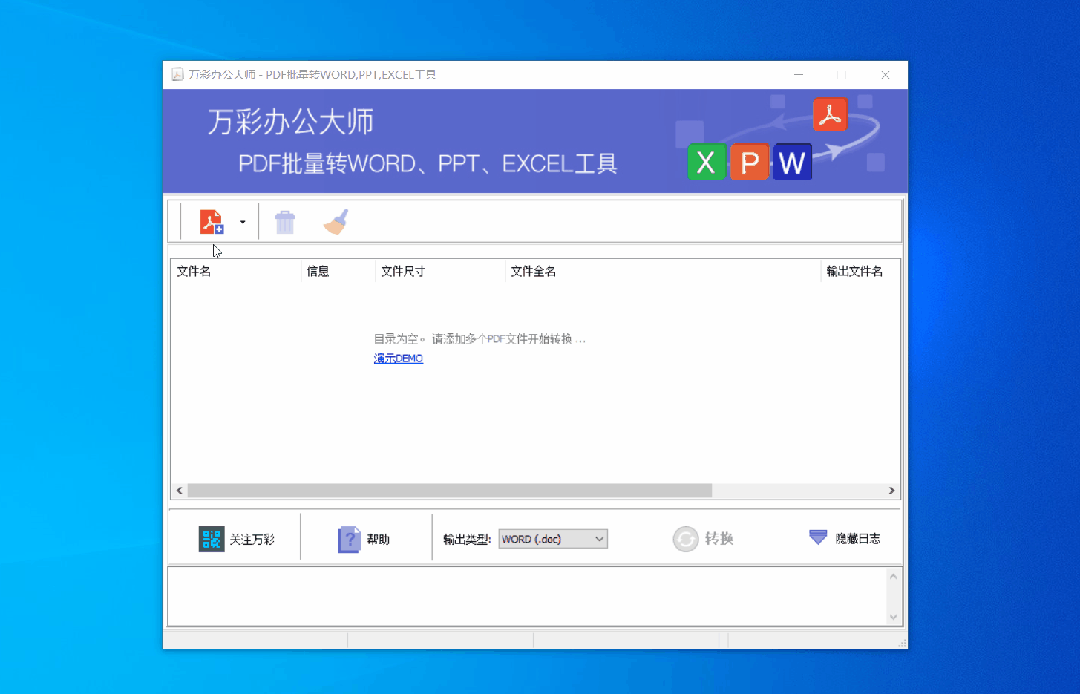Click the blue Word W icon in banner
This screenshot has height=694, width=1080.
click(792, 162)
